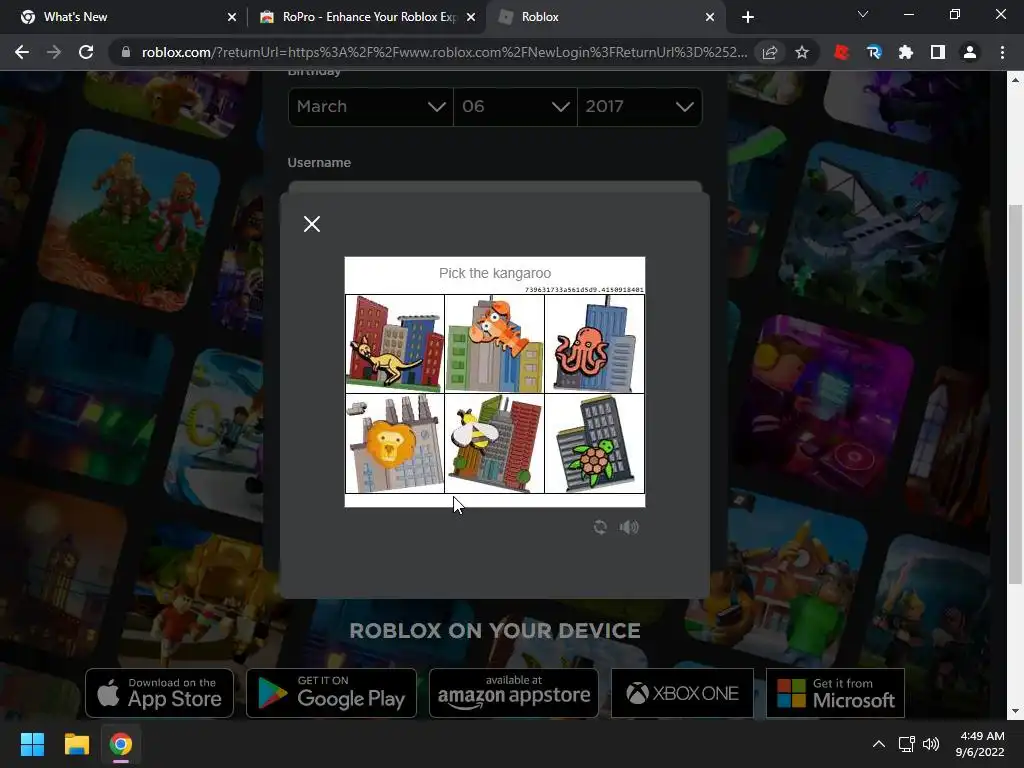Open Chrome from the taskbar

[121, 744]
